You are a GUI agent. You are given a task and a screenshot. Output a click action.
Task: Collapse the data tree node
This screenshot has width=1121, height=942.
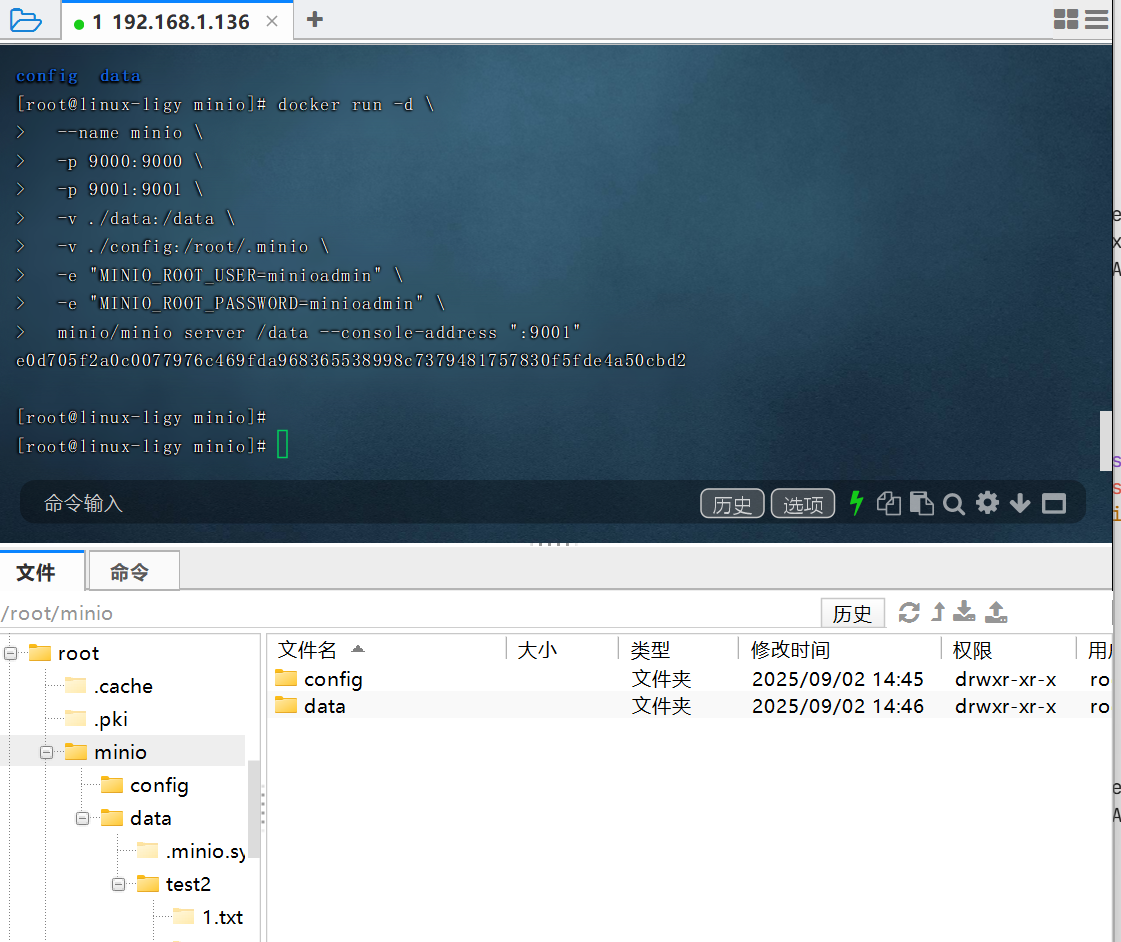[82, 818]
